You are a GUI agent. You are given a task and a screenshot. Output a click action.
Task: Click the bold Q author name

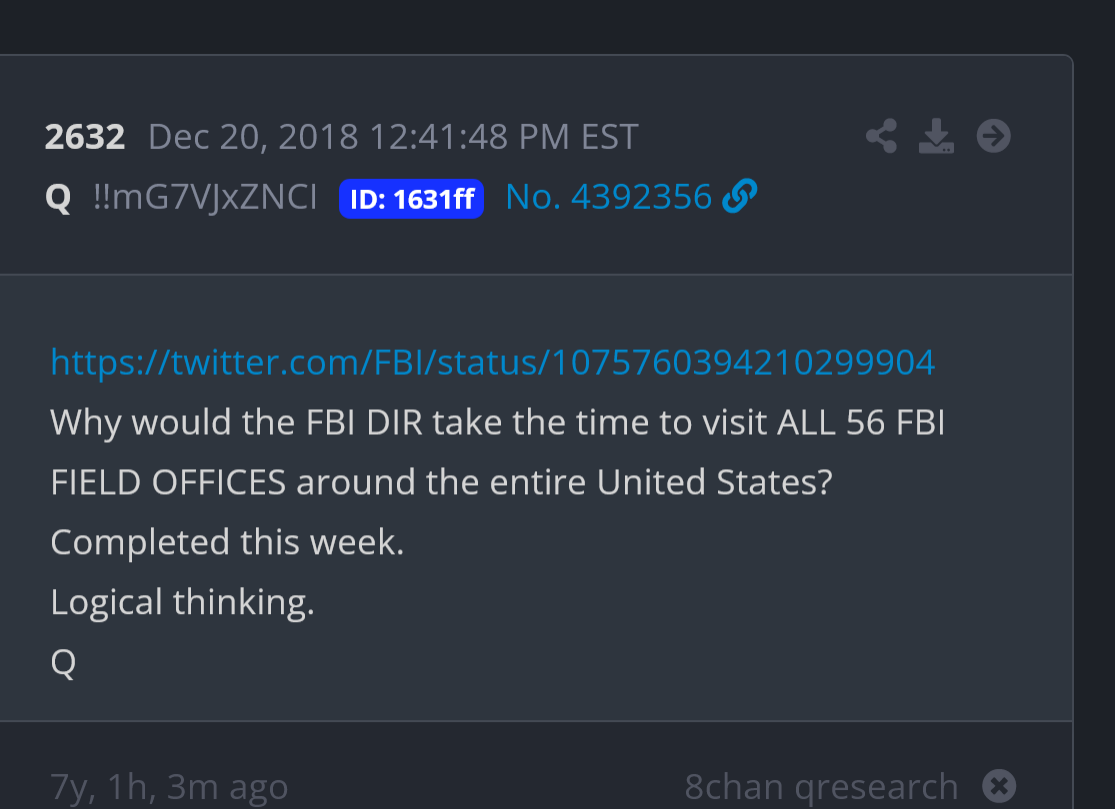point(58,198)
